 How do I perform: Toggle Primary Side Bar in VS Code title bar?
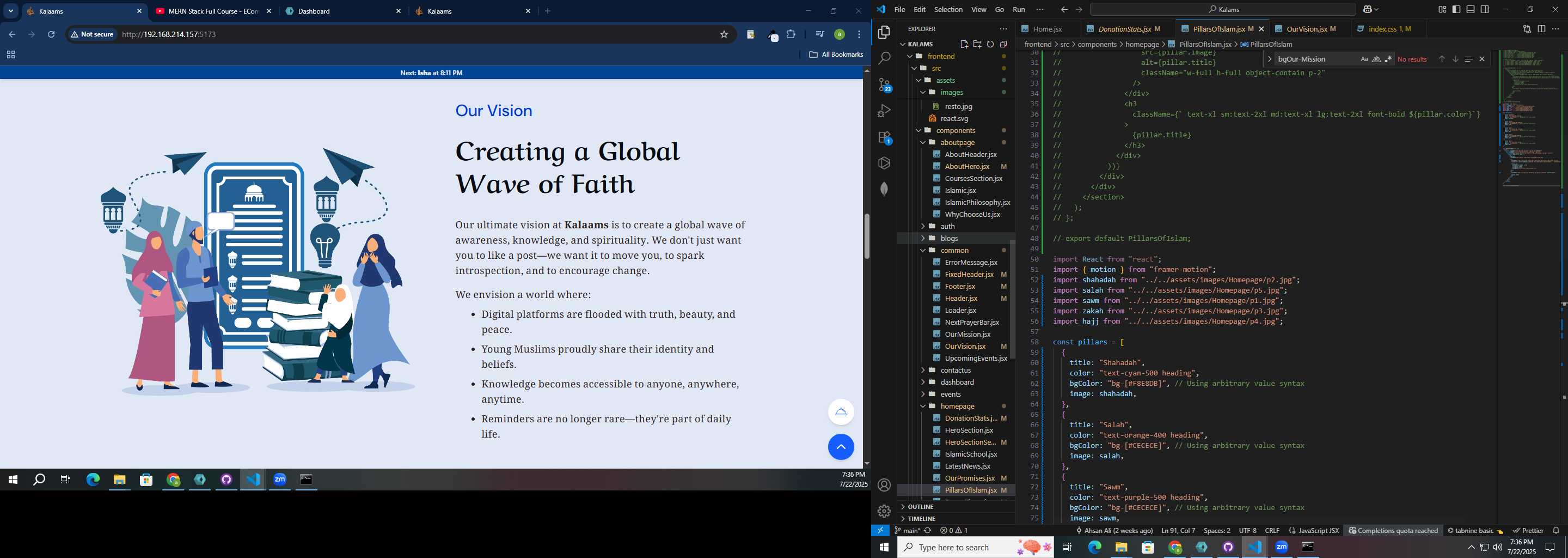[1456, 9]
